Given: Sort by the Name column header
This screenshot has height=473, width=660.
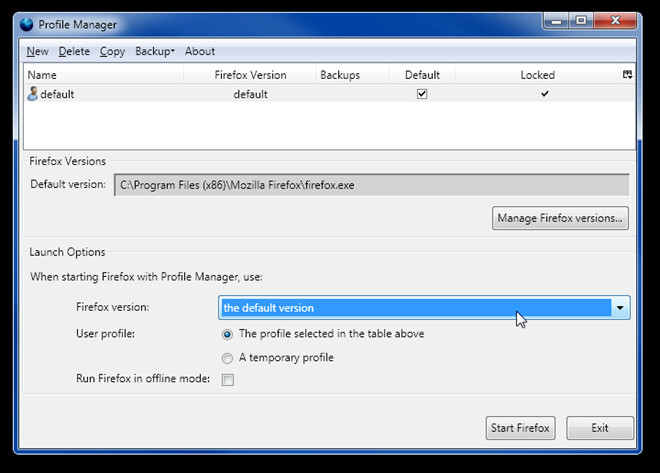Looking at the screenshot, I should point(103,75).
